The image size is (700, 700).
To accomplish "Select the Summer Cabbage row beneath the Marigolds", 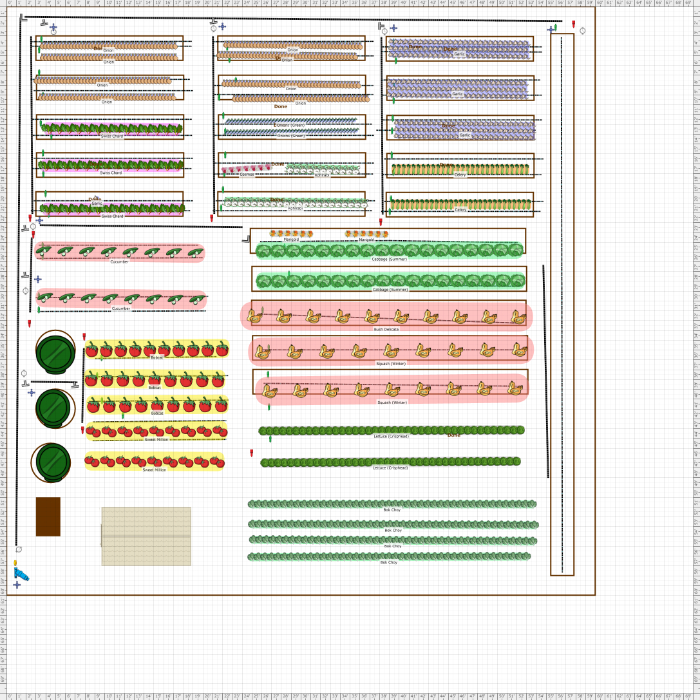I will click(389, 250).
